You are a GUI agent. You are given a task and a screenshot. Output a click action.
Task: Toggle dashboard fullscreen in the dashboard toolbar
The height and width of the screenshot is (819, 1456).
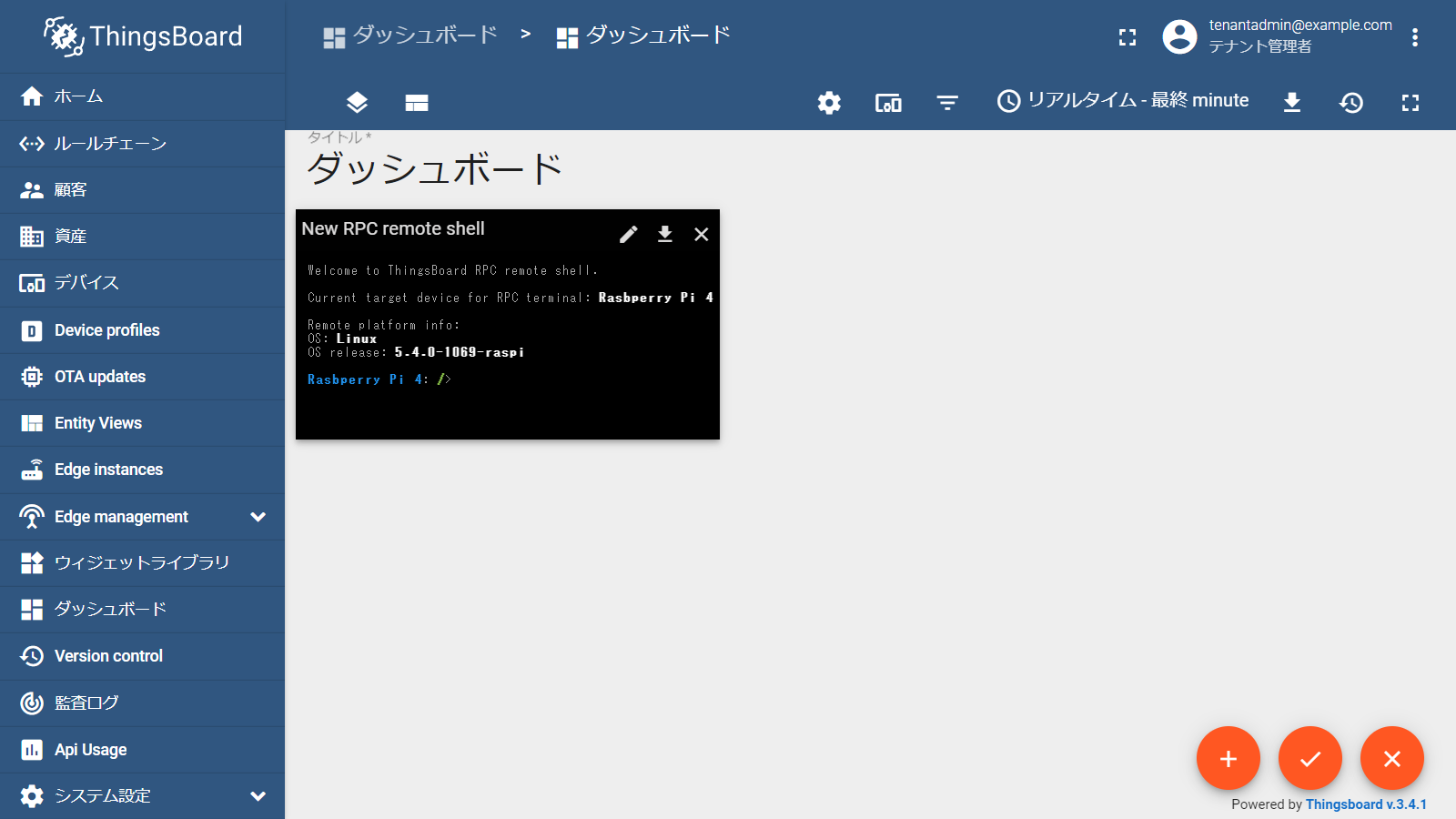[1410, 103]
